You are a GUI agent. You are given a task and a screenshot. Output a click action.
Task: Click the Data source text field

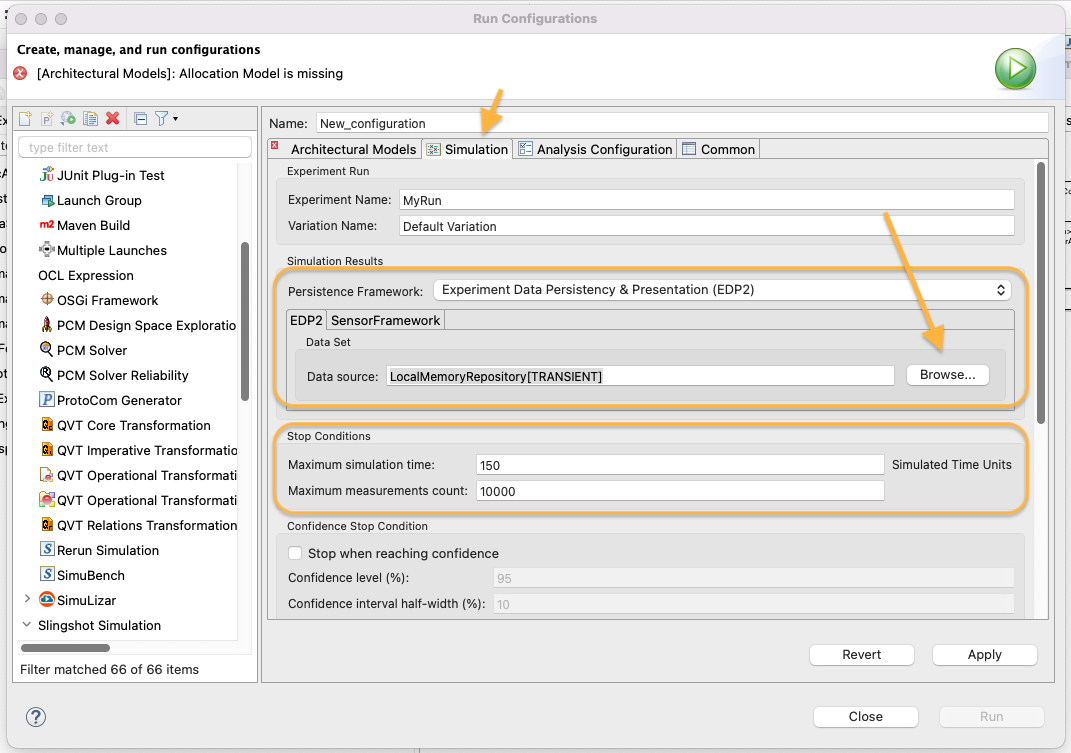click(640, 376)
